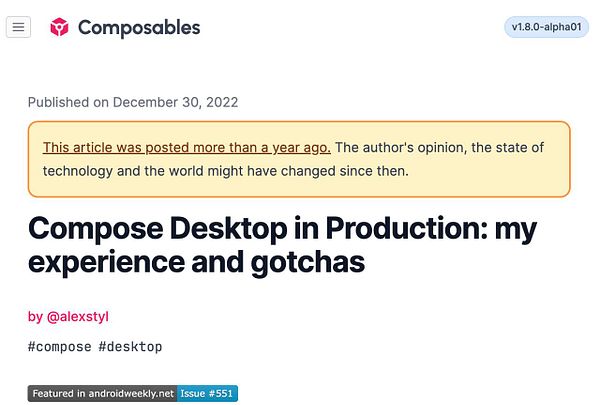Click the 'Featured in androidweekly.net' badge
Screen dimensions: 600x405
(x=102, y=394)
